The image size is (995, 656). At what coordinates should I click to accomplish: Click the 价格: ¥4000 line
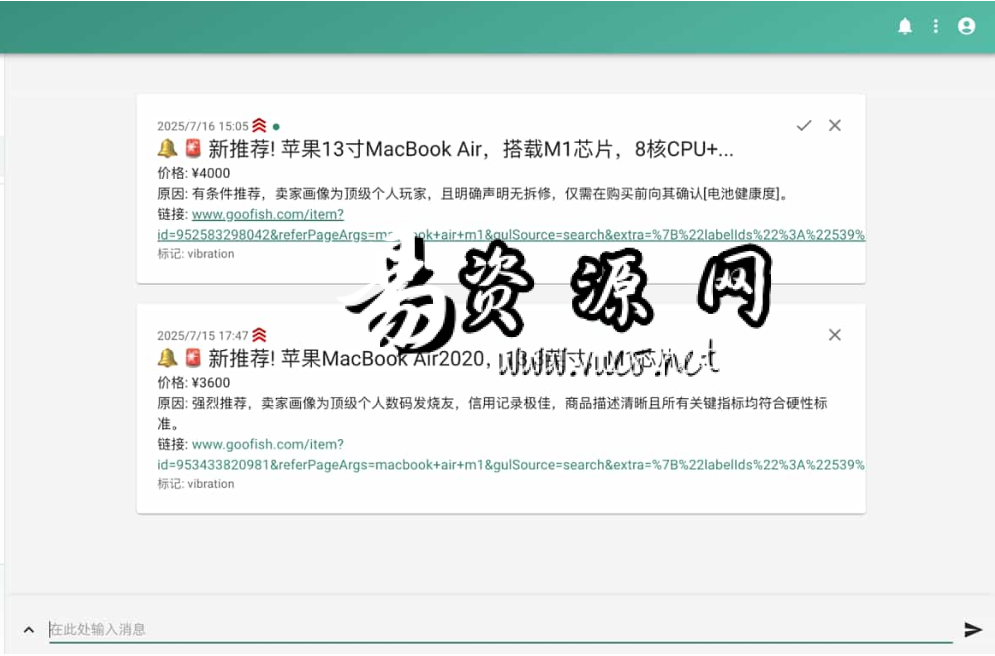(x=194, y=173)
